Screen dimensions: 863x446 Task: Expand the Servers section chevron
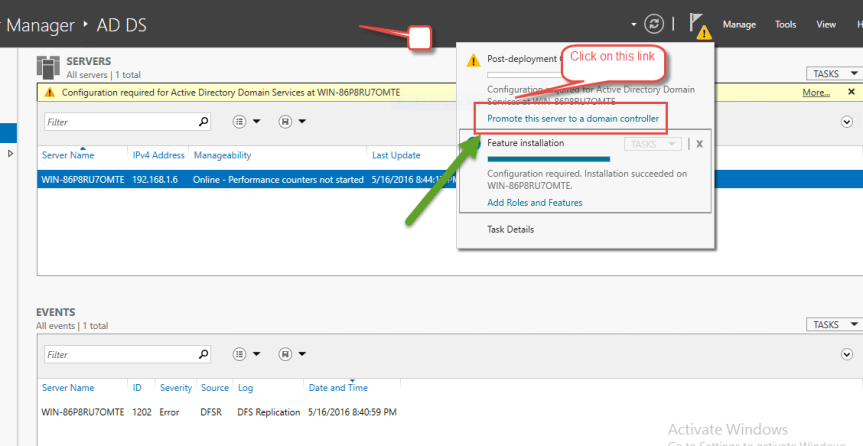click(847, 122)
